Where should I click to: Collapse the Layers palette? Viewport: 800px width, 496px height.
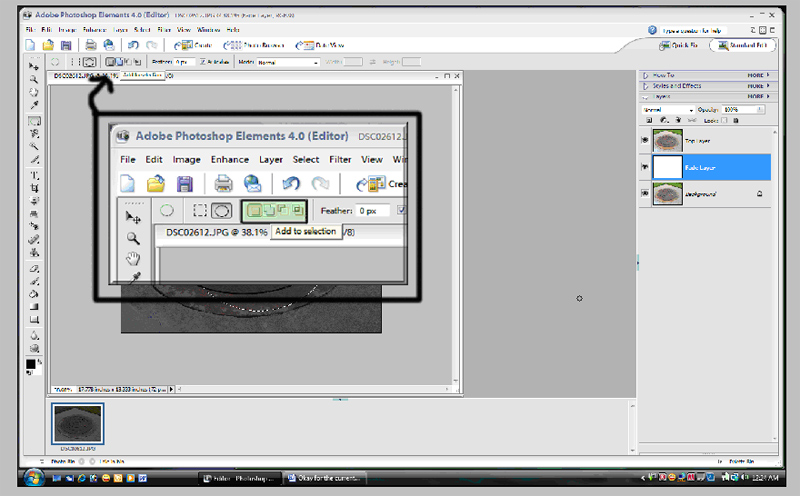coord(645,96)
